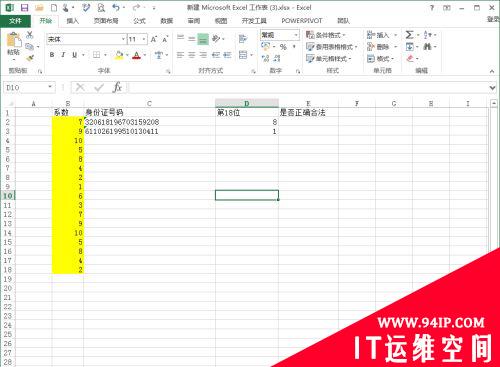
Task: Open the font name dropdown
Action: (x=123, y=39)
